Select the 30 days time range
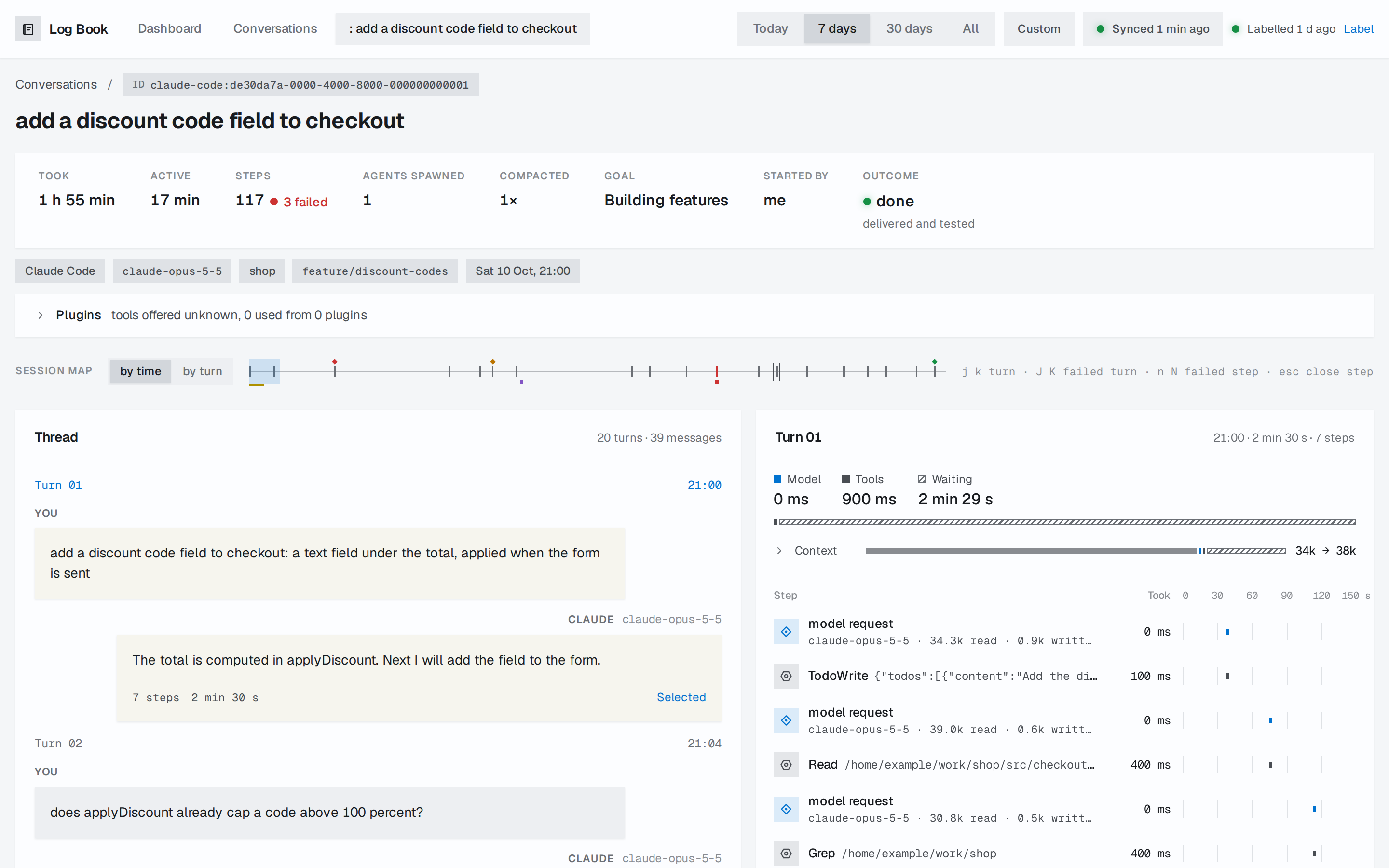 coord(909,29)
